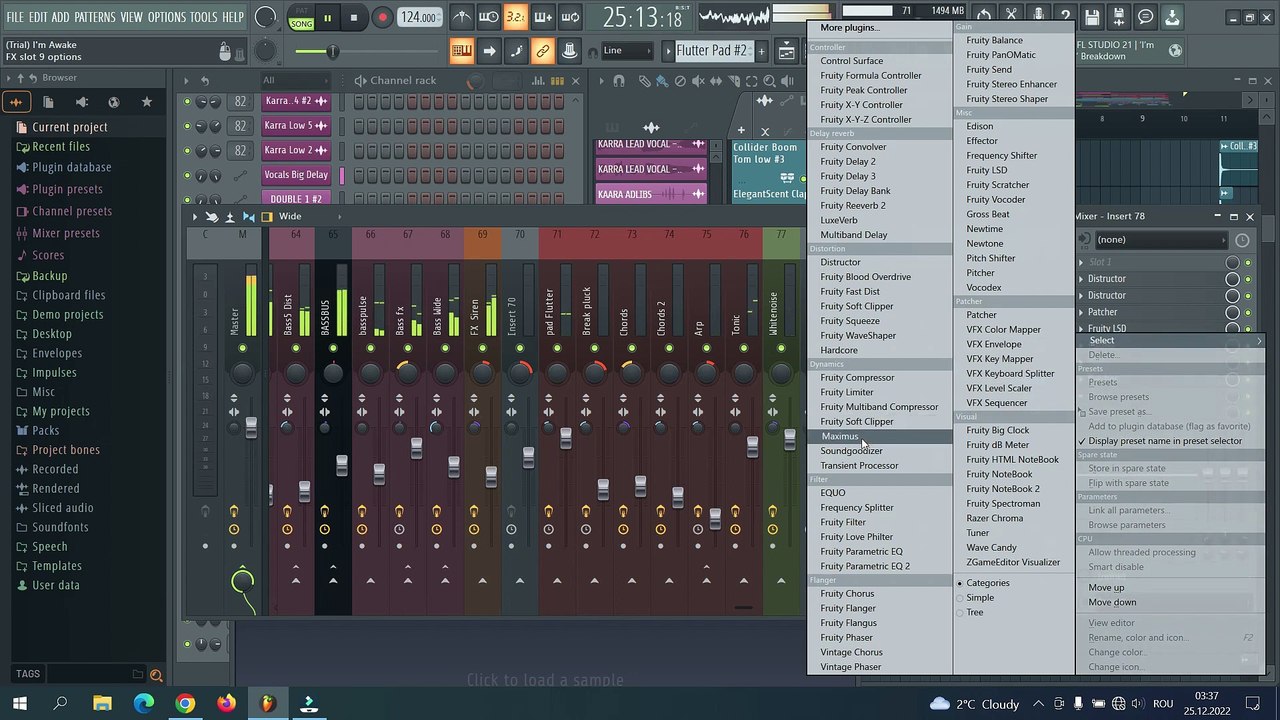The height and width of the screenshot is (720, 1280).
Task: Select Fruity Parametric EQ 2 plugin
Action: [x=865, y=566]
